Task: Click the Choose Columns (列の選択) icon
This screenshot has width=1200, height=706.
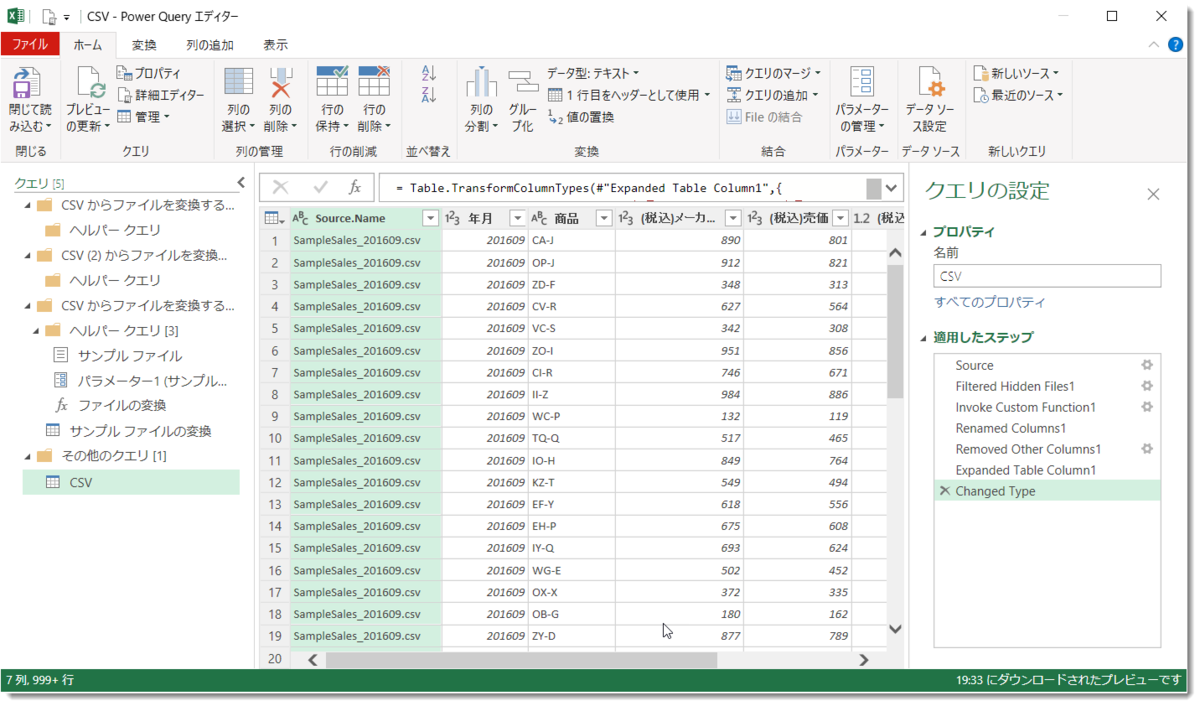Action: (x=238, y=83)
